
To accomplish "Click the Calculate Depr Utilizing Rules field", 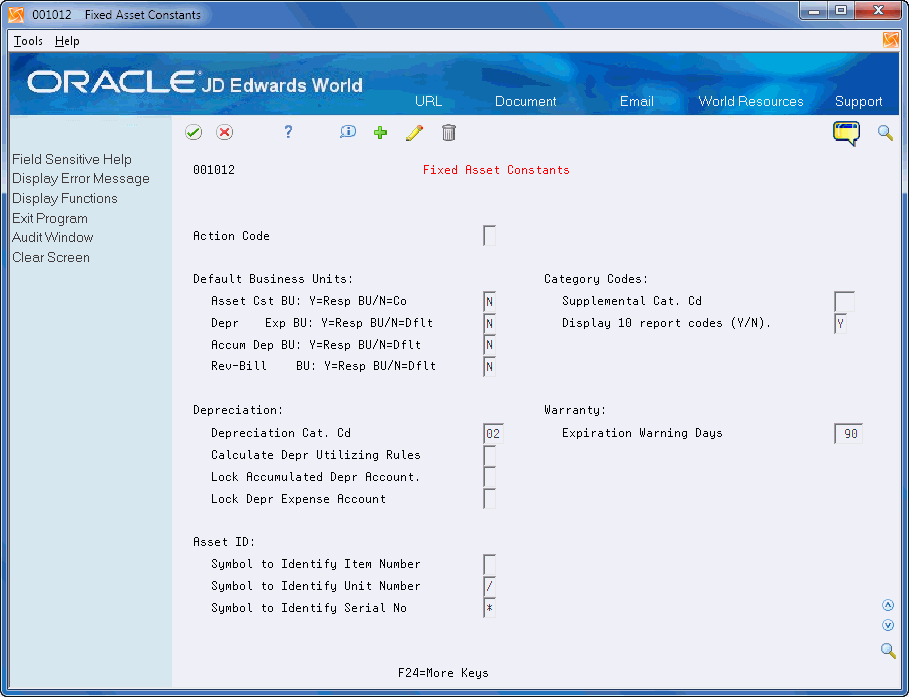I will pyautogui.click(x=489, y=456).
